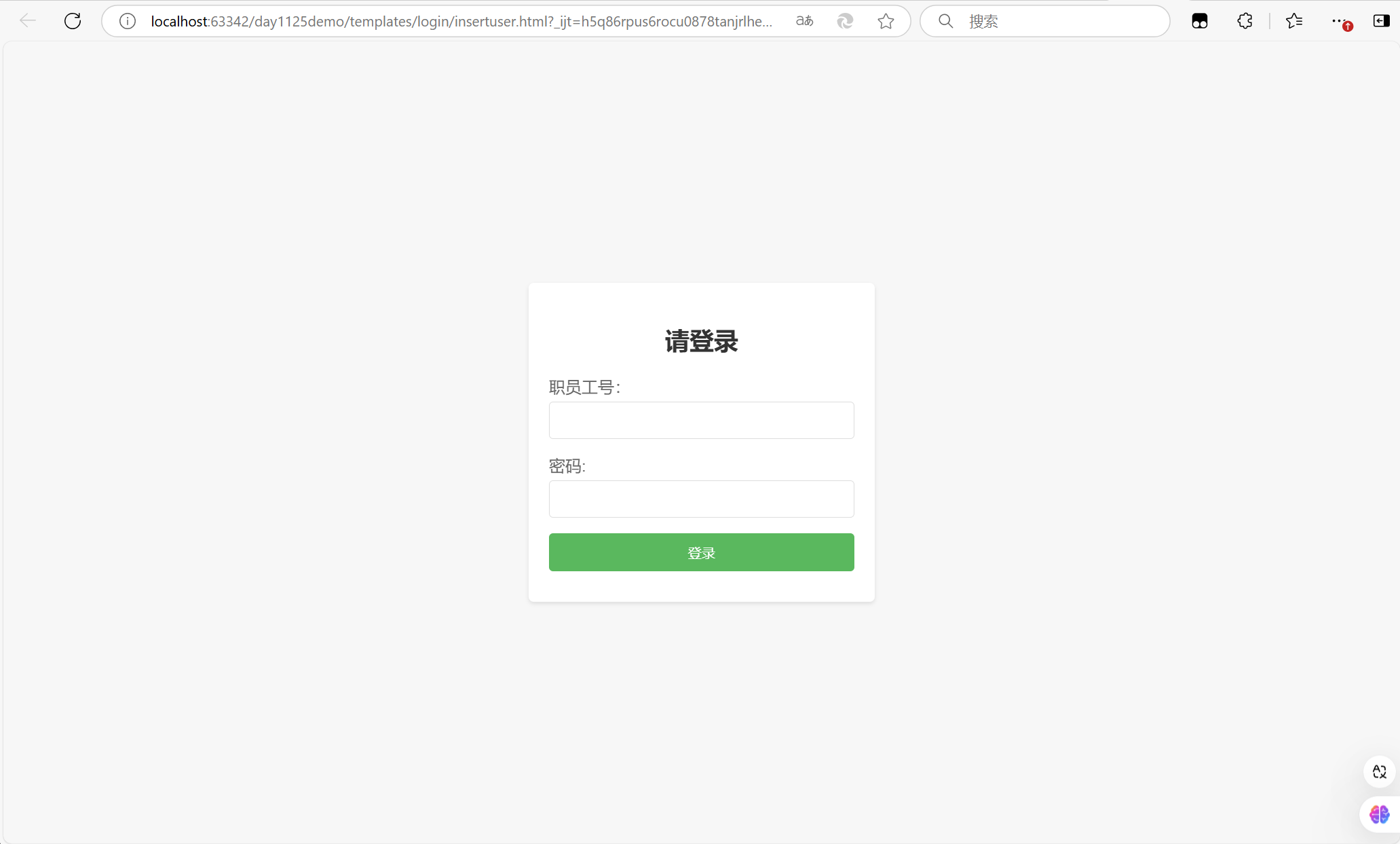Click the floating translate widget icon
1400x844 pixels.
point(1380,771)
